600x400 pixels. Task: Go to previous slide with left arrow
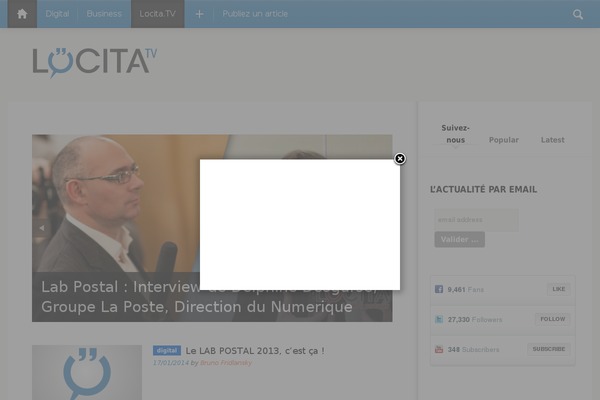coord(41,228)
